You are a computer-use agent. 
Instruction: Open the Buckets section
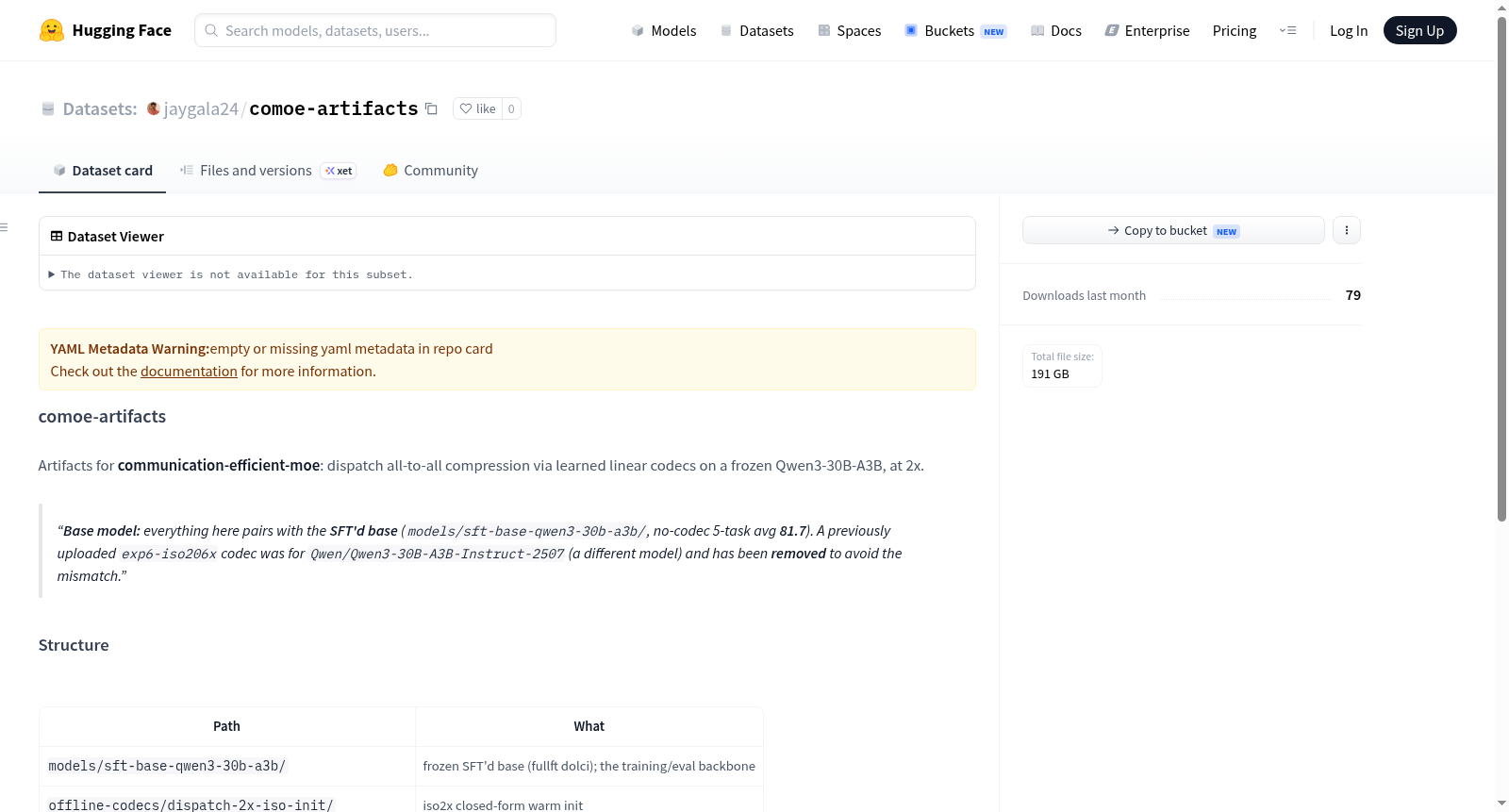coord(955,30)
